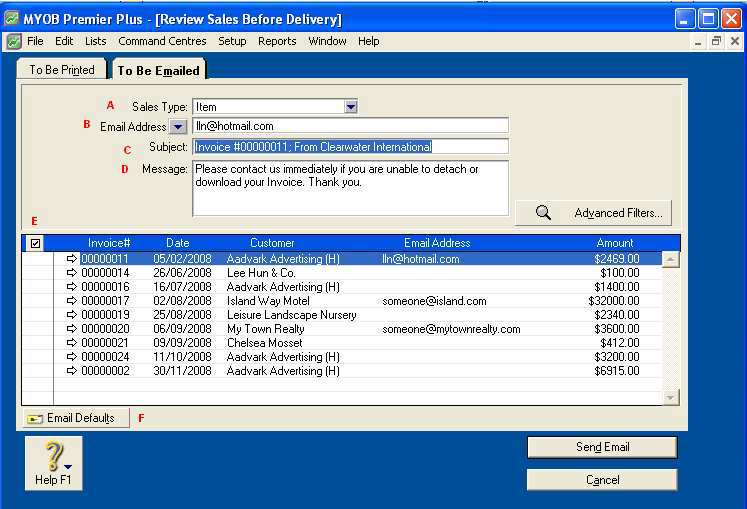
Task: Select the To Be Emailed tab
Action: (159, 71)
